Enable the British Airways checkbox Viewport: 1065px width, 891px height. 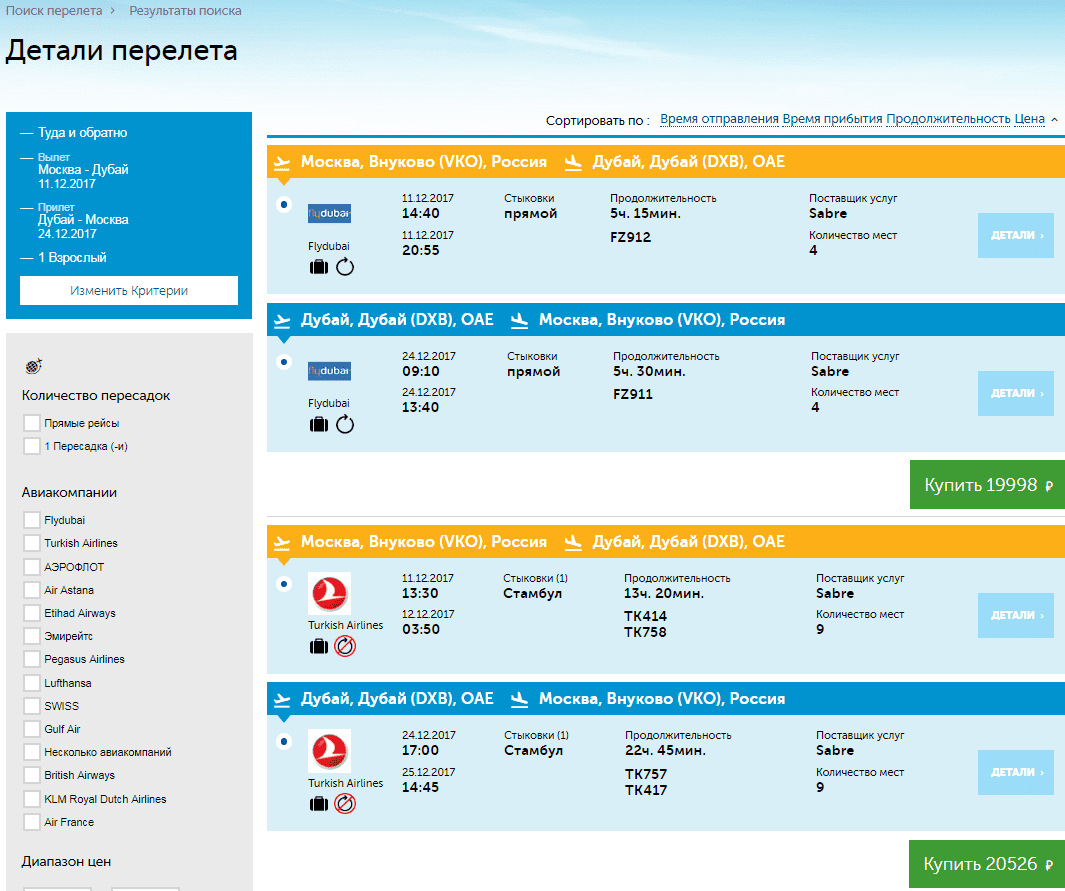[x=31, y=776]
